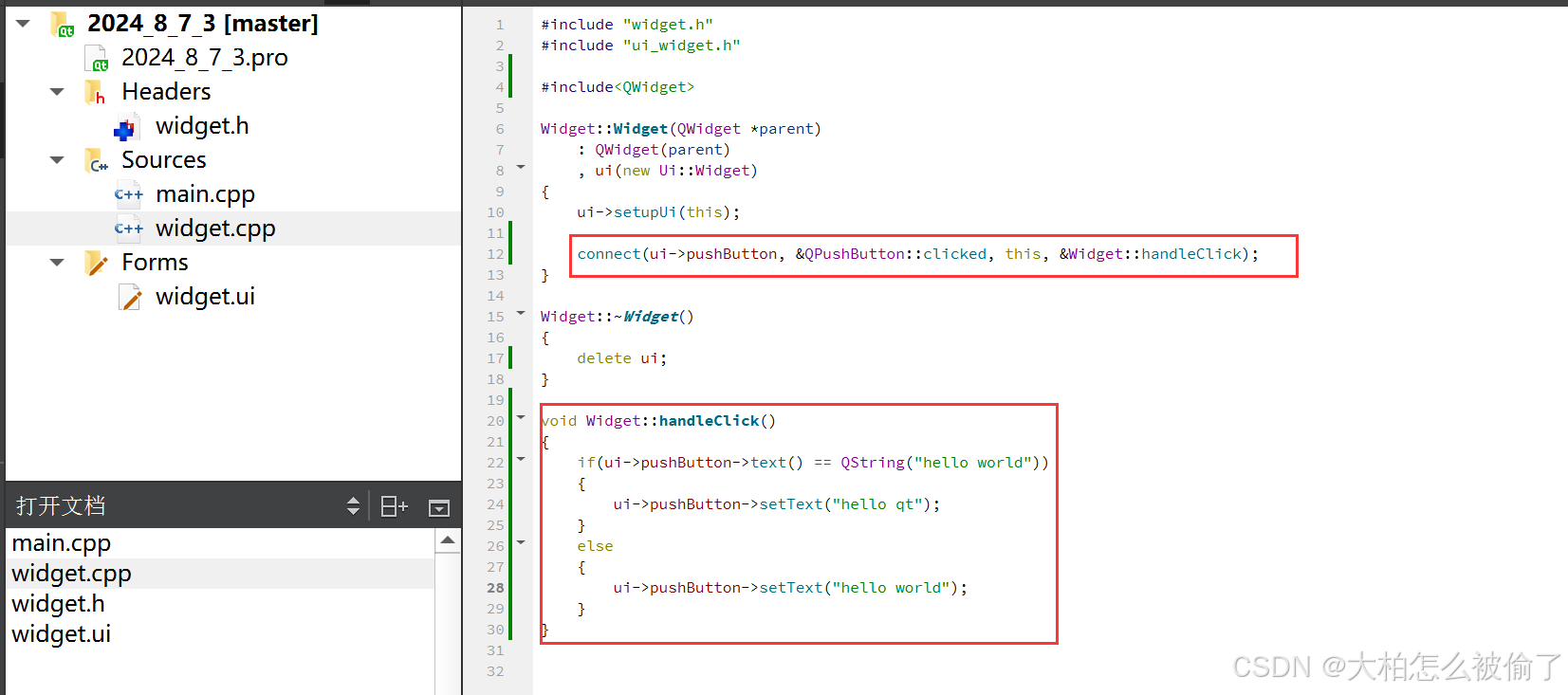Select the Sources tree item
Image resolution: width=1568 pixels, height=695 pixels.
(x=163, y=160)
